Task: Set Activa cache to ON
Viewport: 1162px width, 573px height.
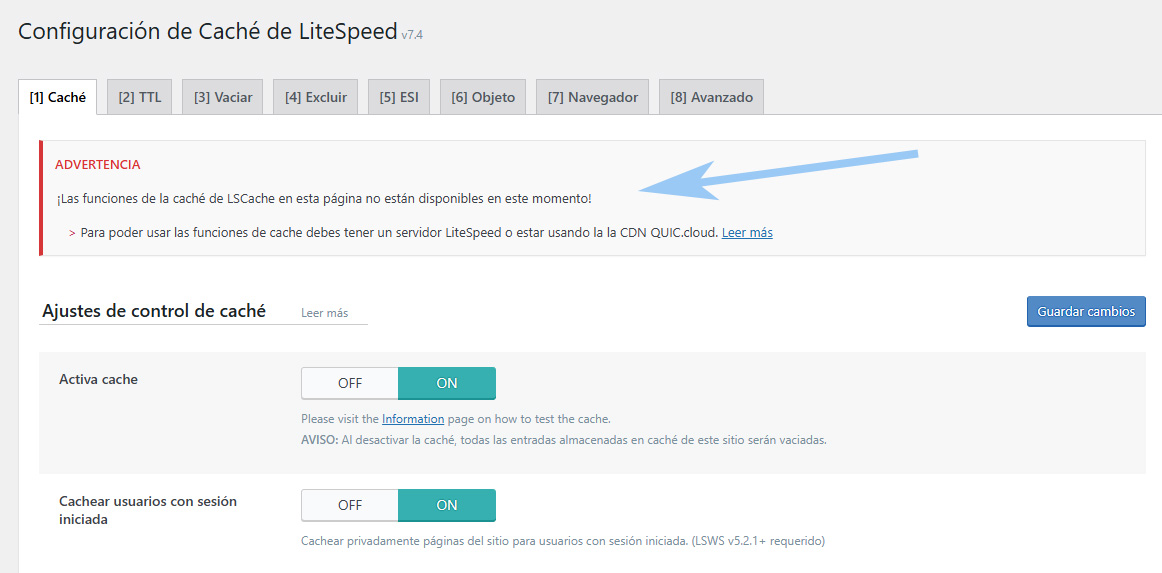Action: click(446, 383)
